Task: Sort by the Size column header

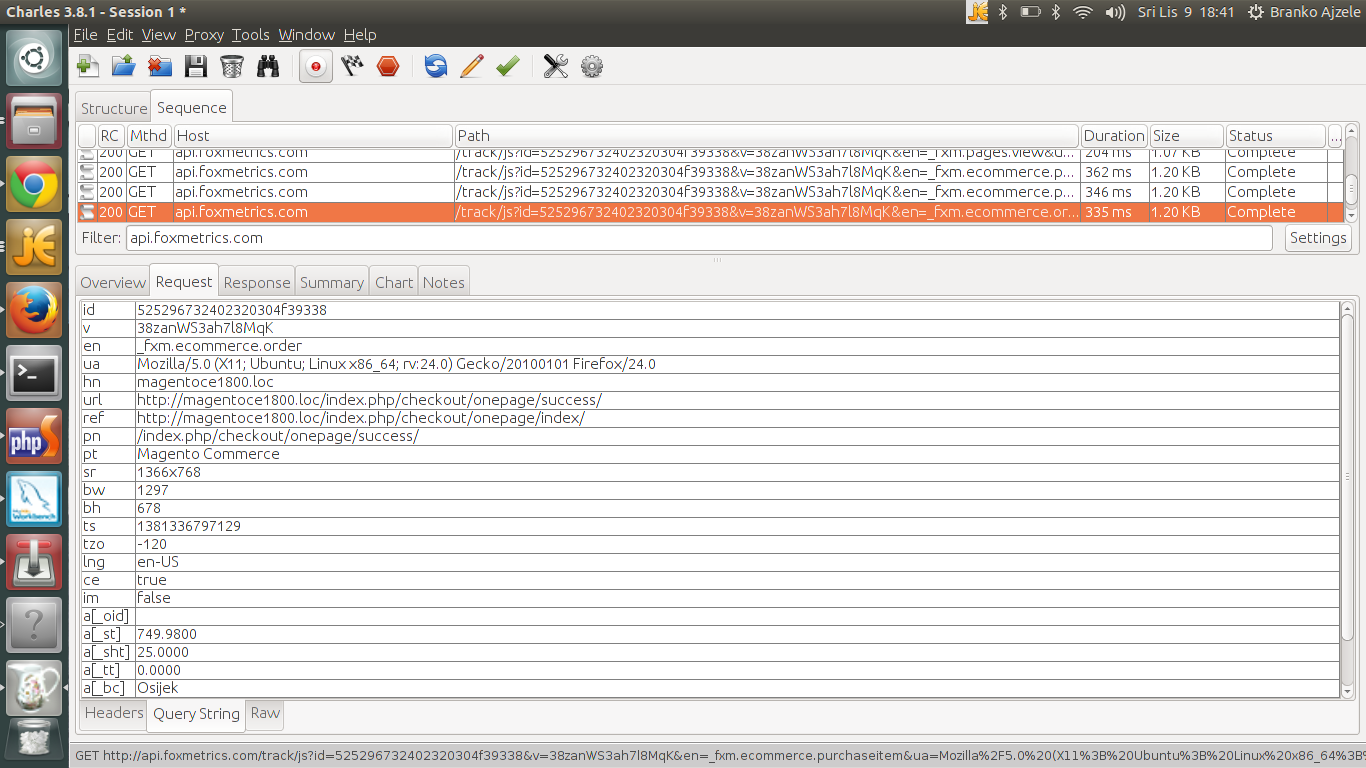Action: tap(1186, 136)
